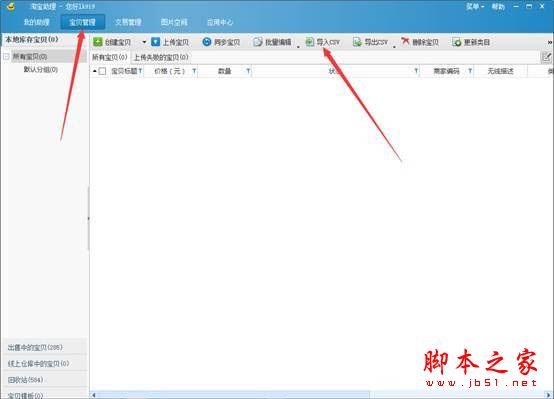The height and width of the screenshot is (399, 554).
Task: Select the 所有宝贝(0) list tab
Action: point(110,57)
